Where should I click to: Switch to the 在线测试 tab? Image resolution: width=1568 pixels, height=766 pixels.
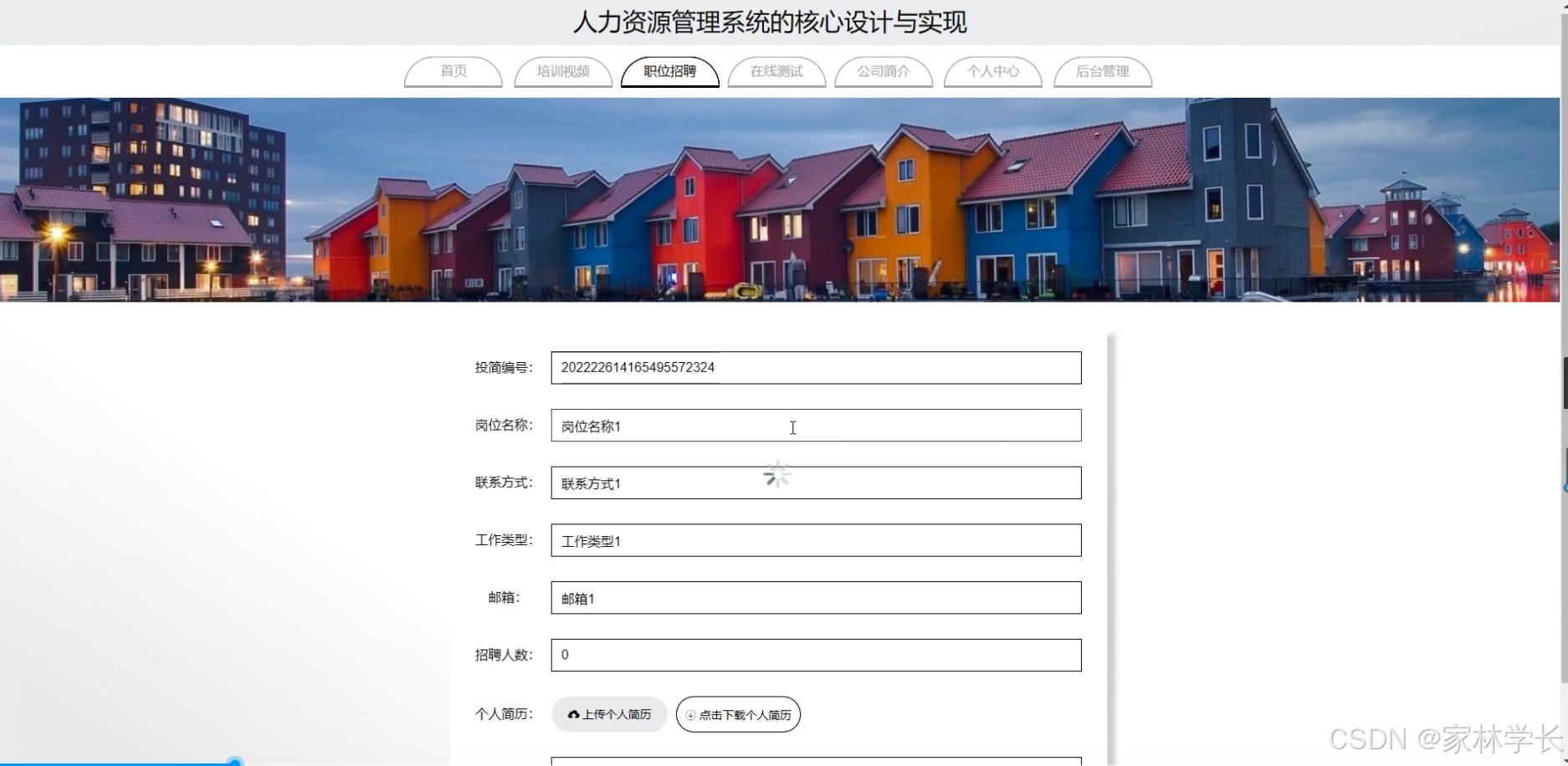tap(776, 71)
